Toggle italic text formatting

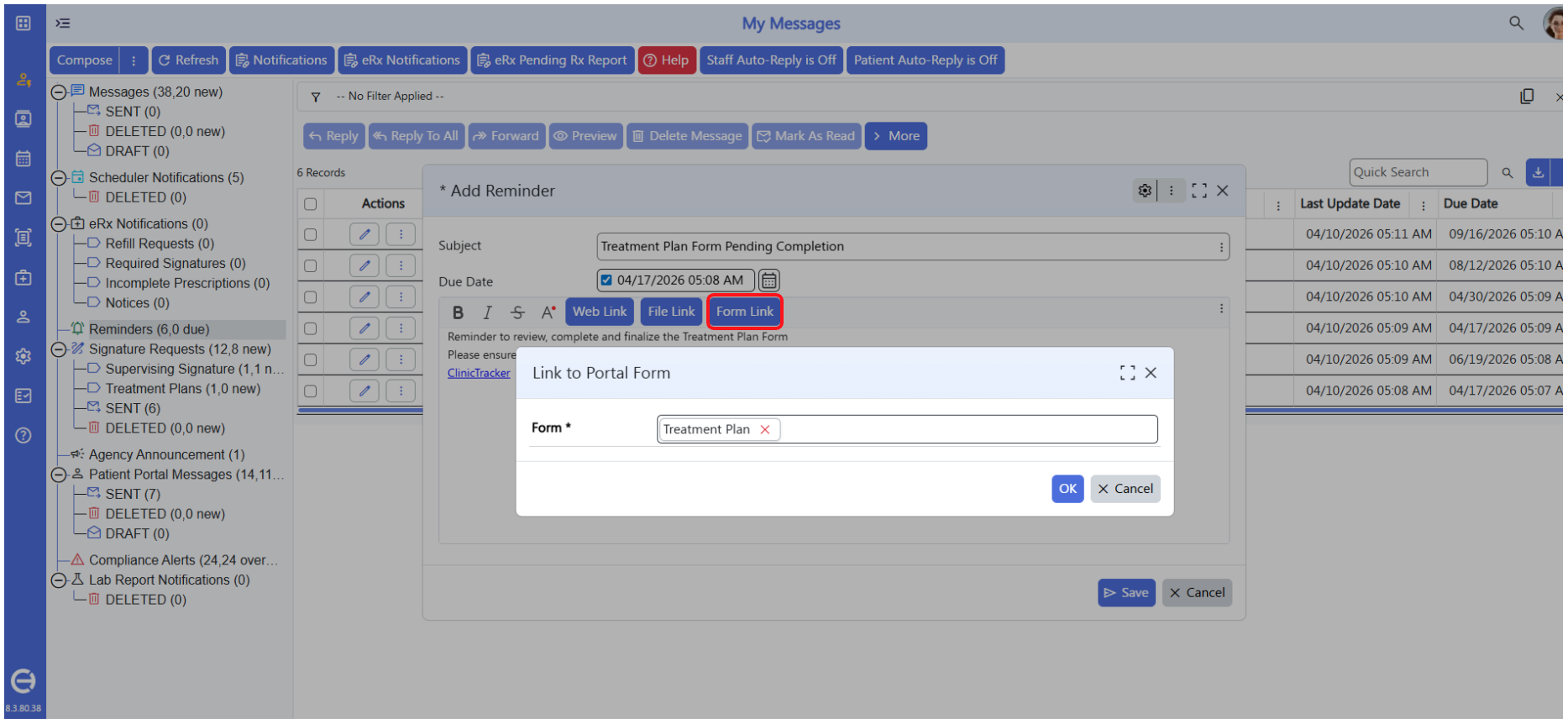coord(487,312)
